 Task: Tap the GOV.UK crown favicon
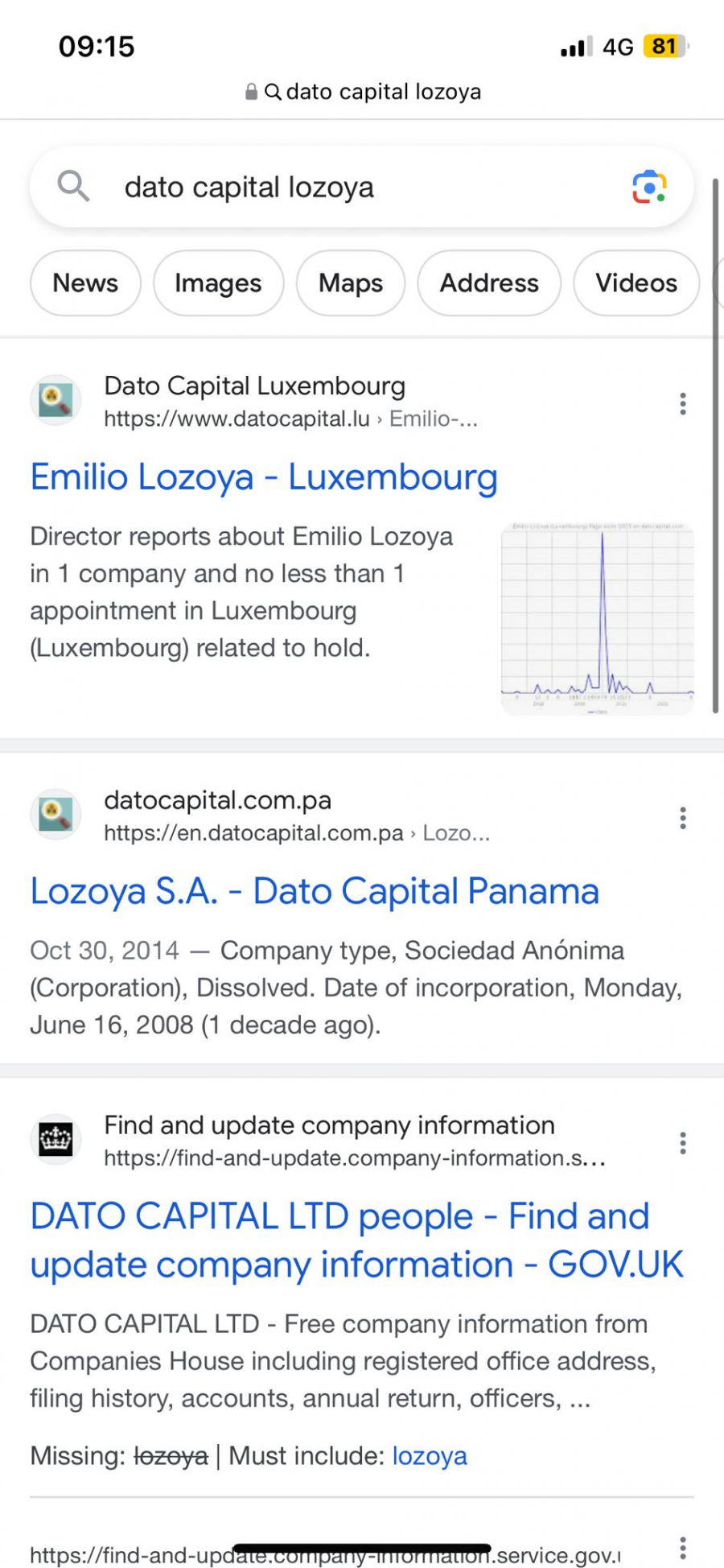click(x=56, y=1140)
